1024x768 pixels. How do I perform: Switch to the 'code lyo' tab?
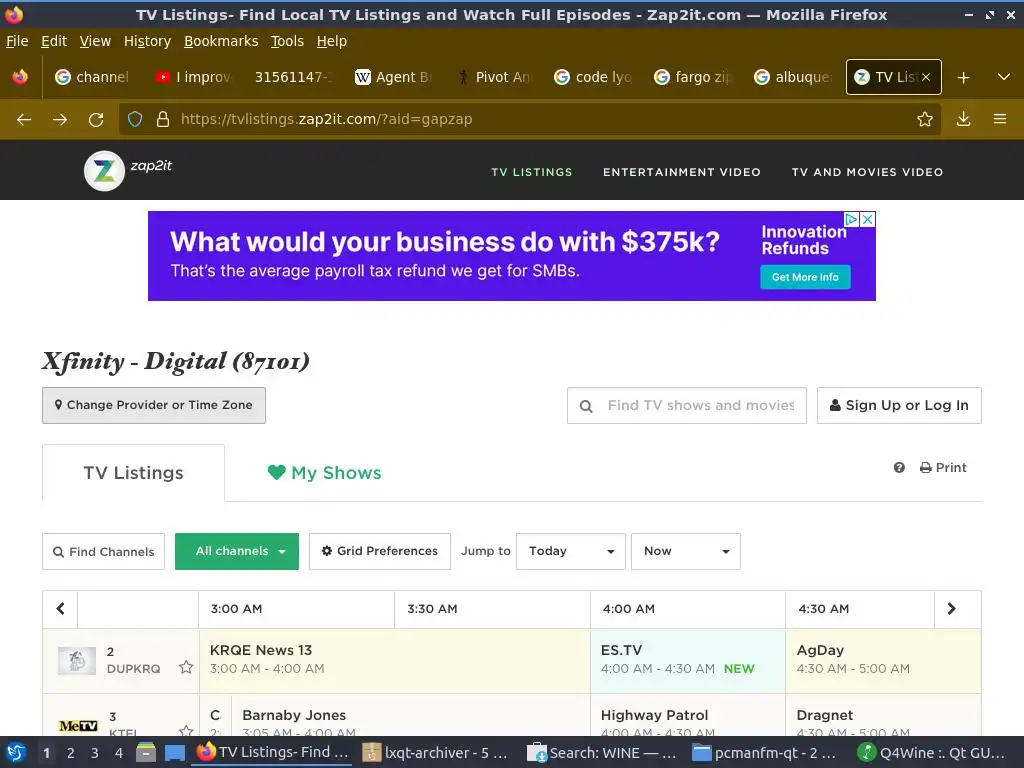[594, 77]
